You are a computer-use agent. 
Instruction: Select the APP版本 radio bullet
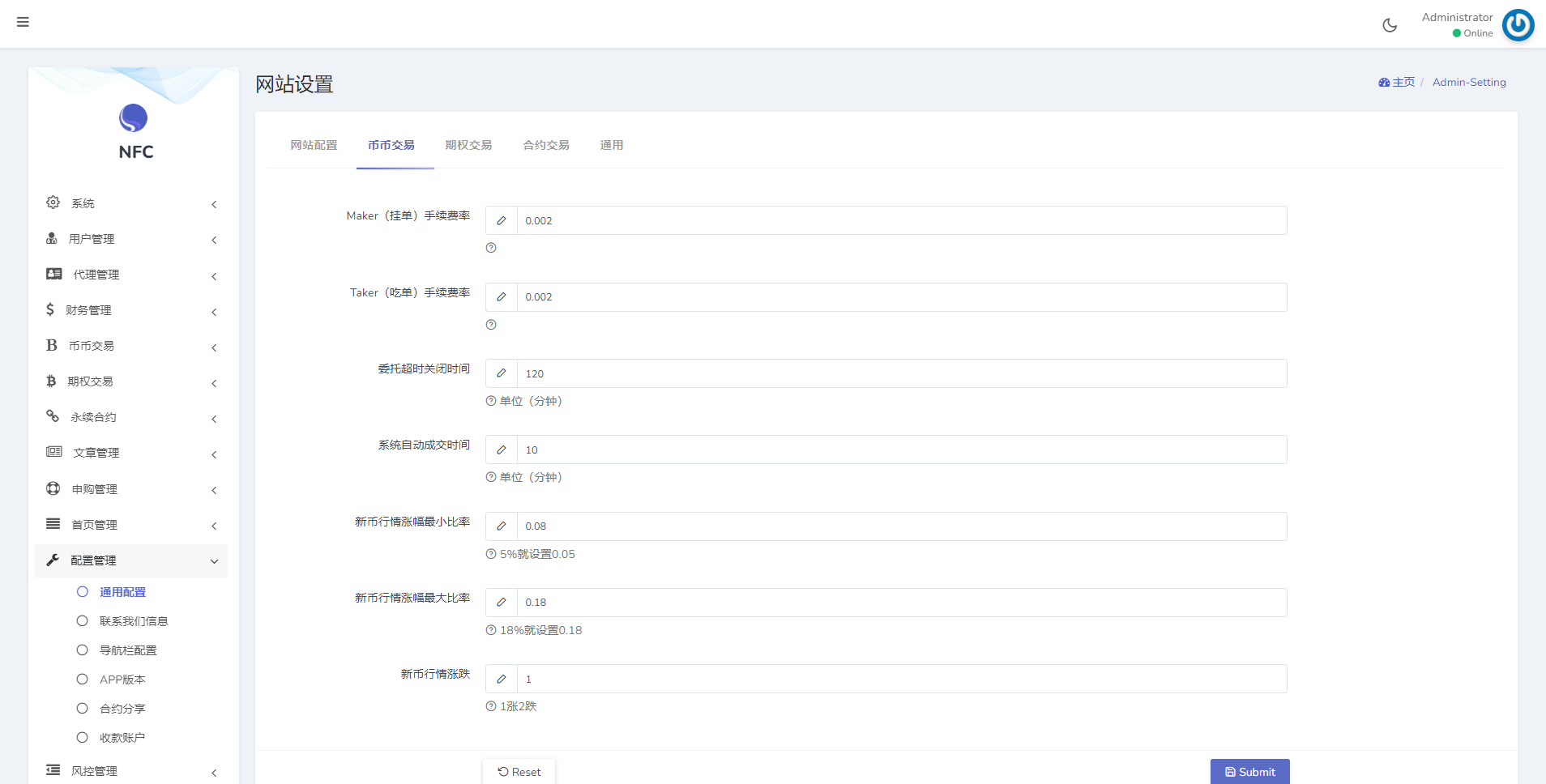tap(83, 679)
